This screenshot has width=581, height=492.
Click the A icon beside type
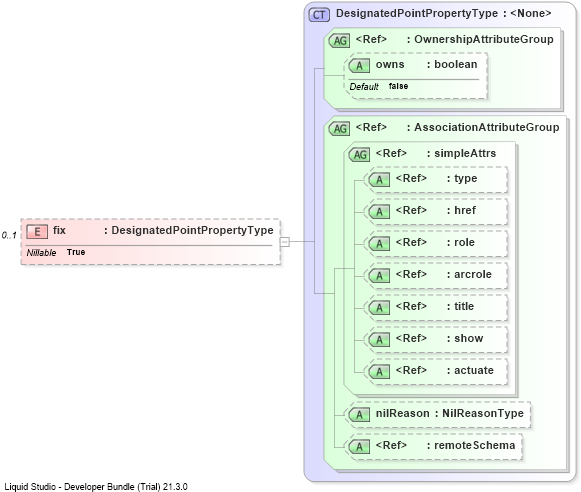click(x=379, y=180)
